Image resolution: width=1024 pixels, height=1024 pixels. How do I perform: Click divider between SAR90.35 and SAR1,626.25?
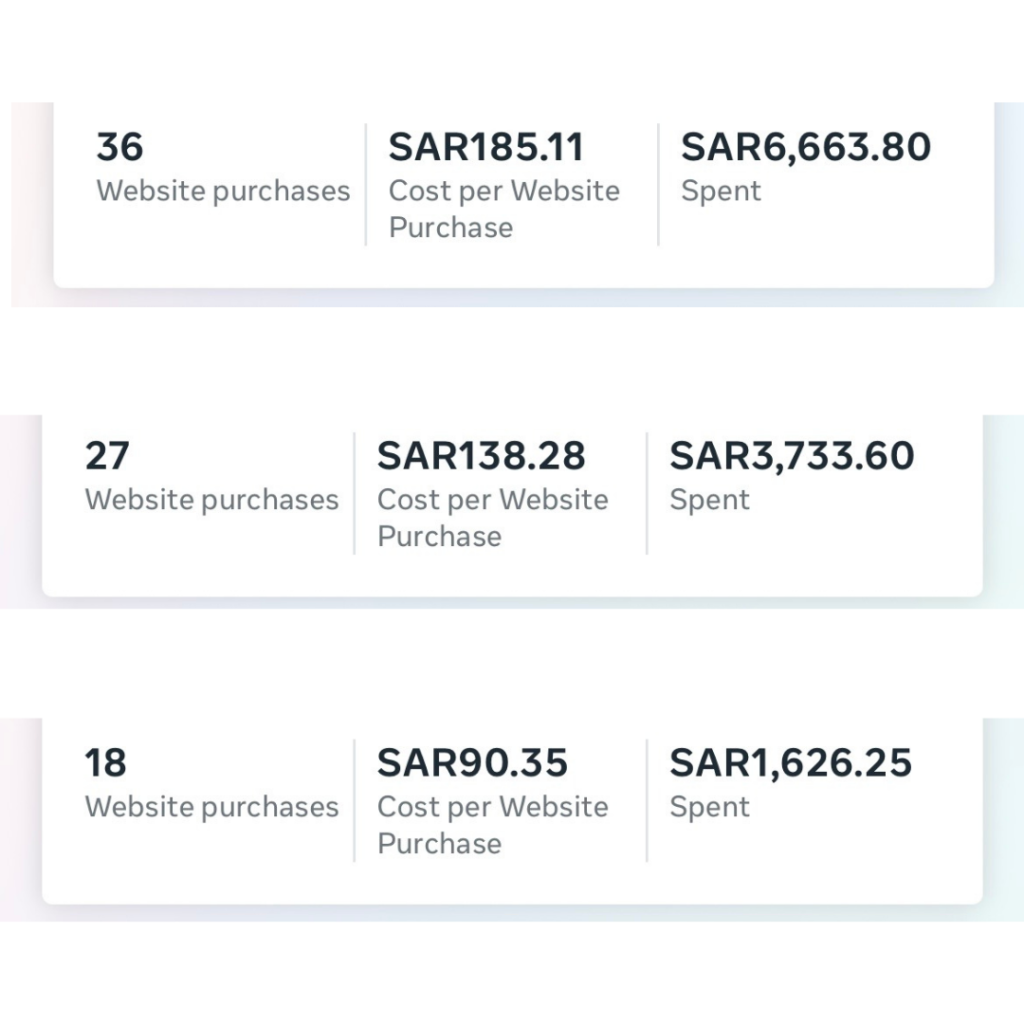tap(647, 801)
